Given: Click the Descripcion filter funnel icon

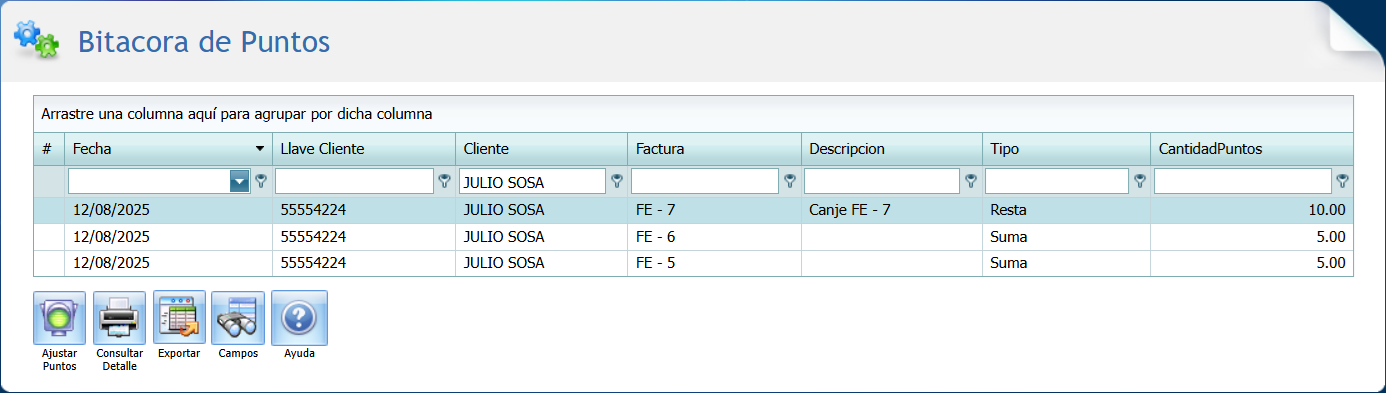Looking at the screenshot, I should 970,181.
